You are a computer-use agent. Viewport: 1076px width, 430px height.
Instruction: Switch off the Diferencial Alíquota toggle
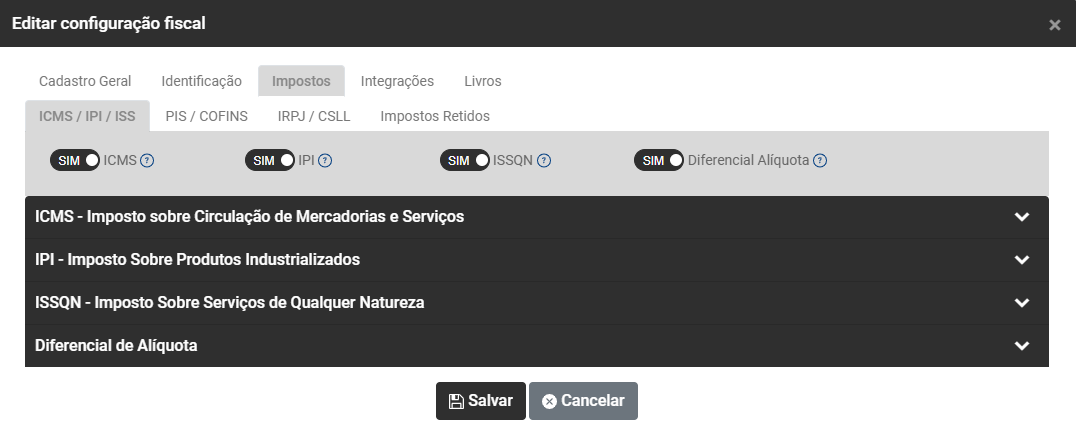click(x=660, y=160)
